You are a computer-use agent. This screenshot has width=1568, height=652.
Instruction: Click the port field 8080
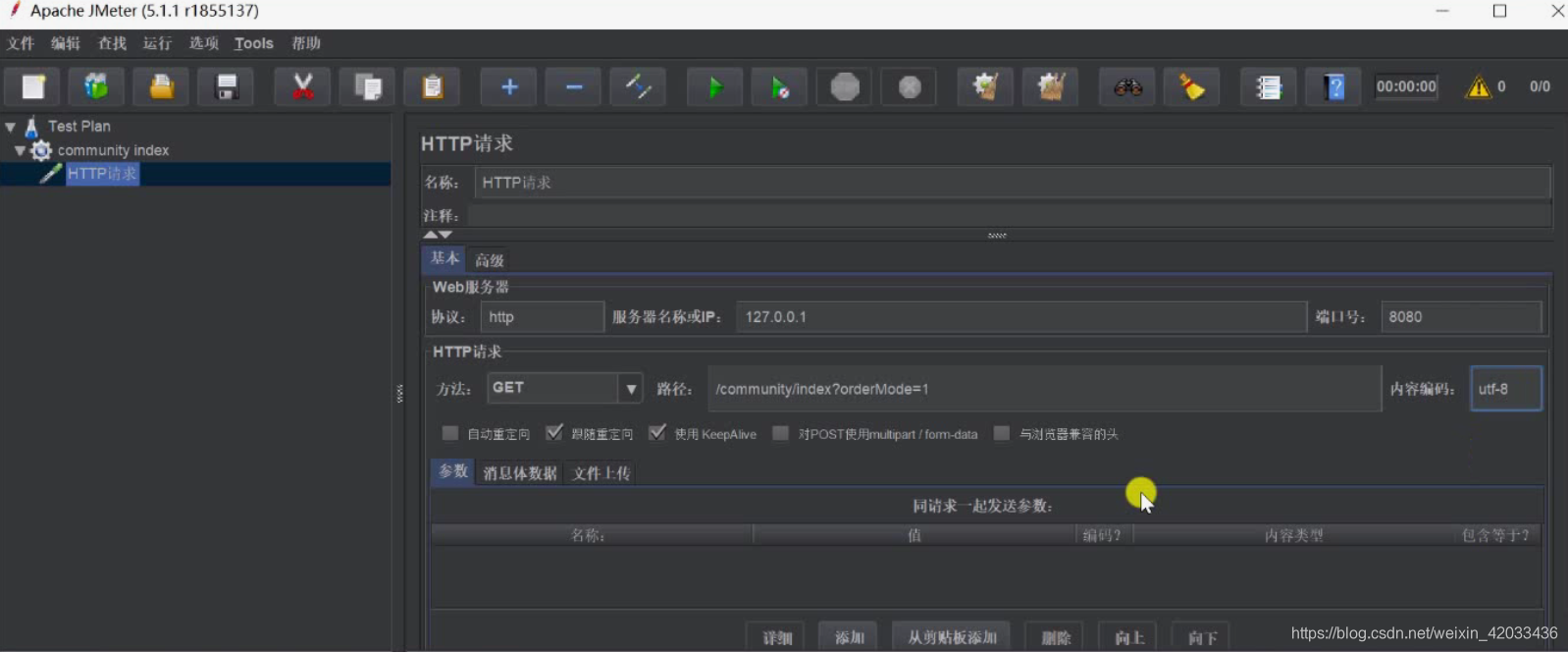(x=1461, y=317)
